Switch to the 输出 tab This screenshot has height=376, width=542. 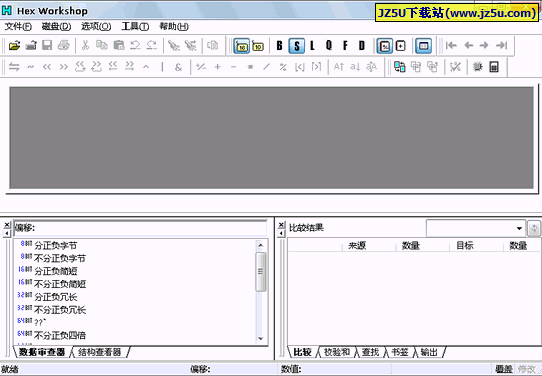[429, 352]
